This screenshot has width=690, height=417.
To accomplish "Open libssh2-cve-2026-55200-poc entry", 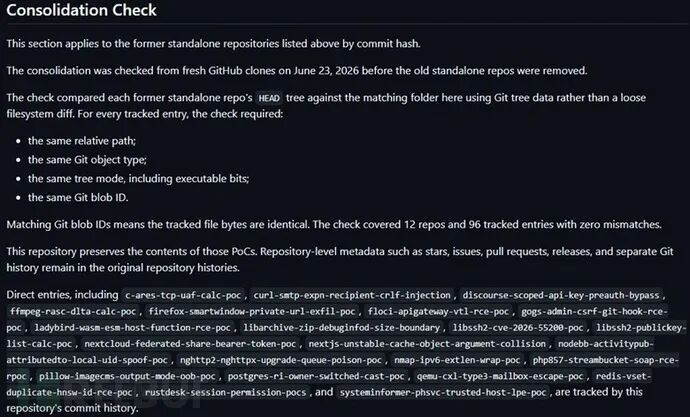I will 518,328.
